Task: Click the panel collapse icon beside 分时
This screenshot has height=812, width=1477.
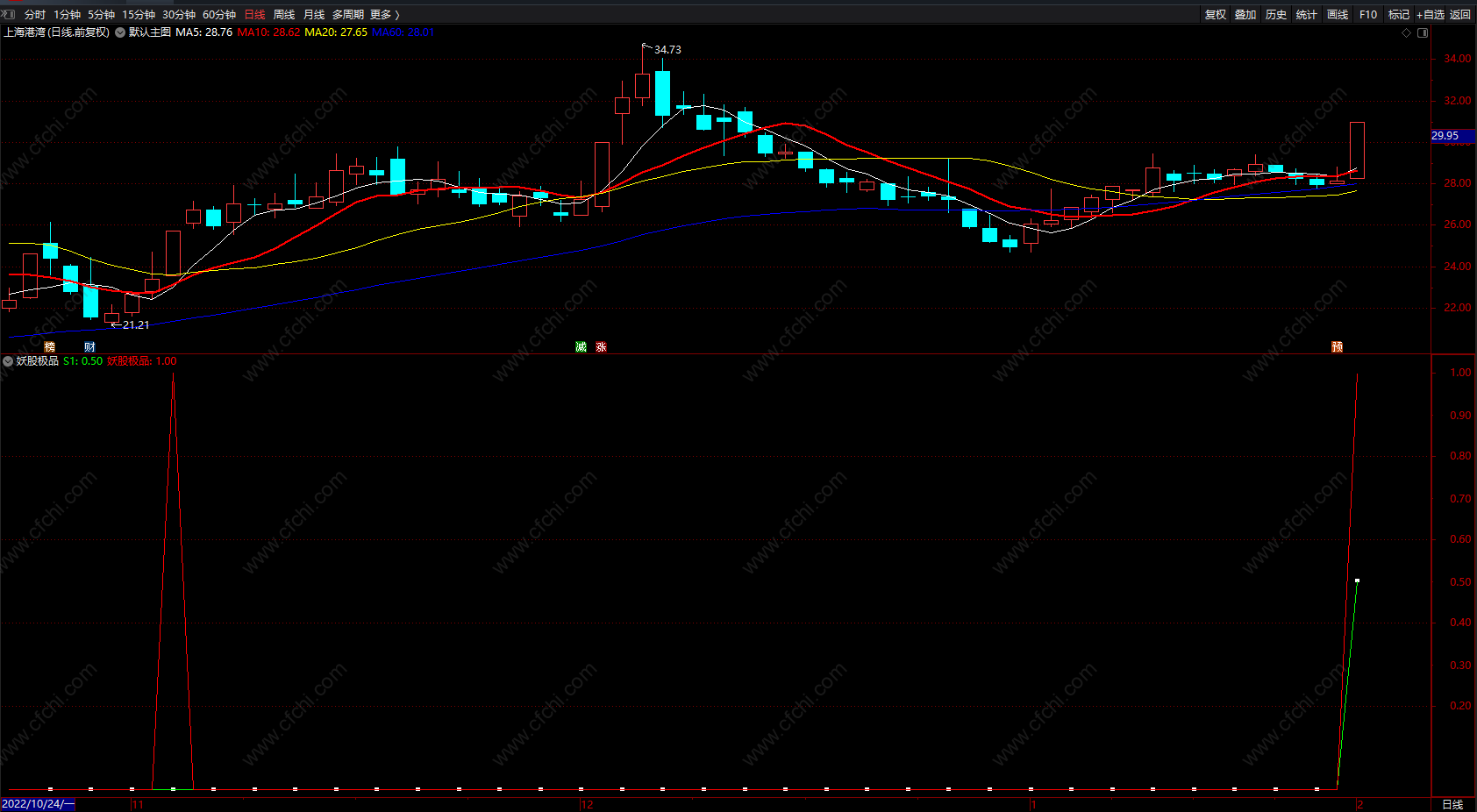Action: [9, 14]
